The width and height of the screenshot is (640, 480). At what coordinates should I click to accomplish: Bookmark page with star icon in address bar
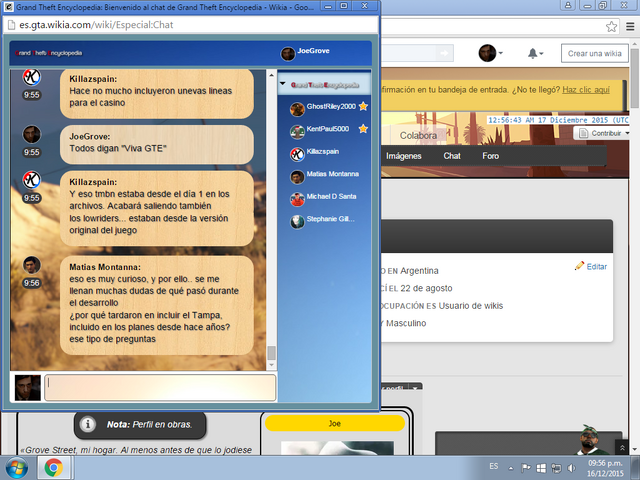(611, 27)
